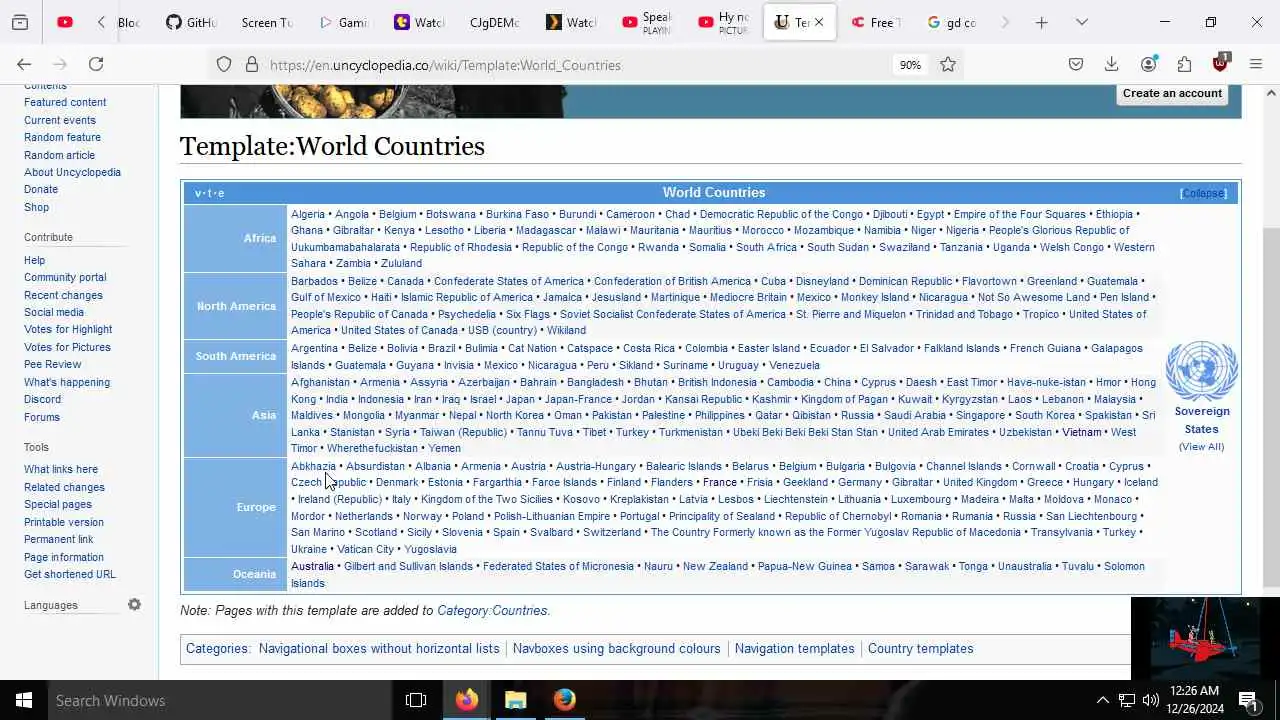Open volume control in the system tray
The image size is (1280, 720).
click(1151, 700)
